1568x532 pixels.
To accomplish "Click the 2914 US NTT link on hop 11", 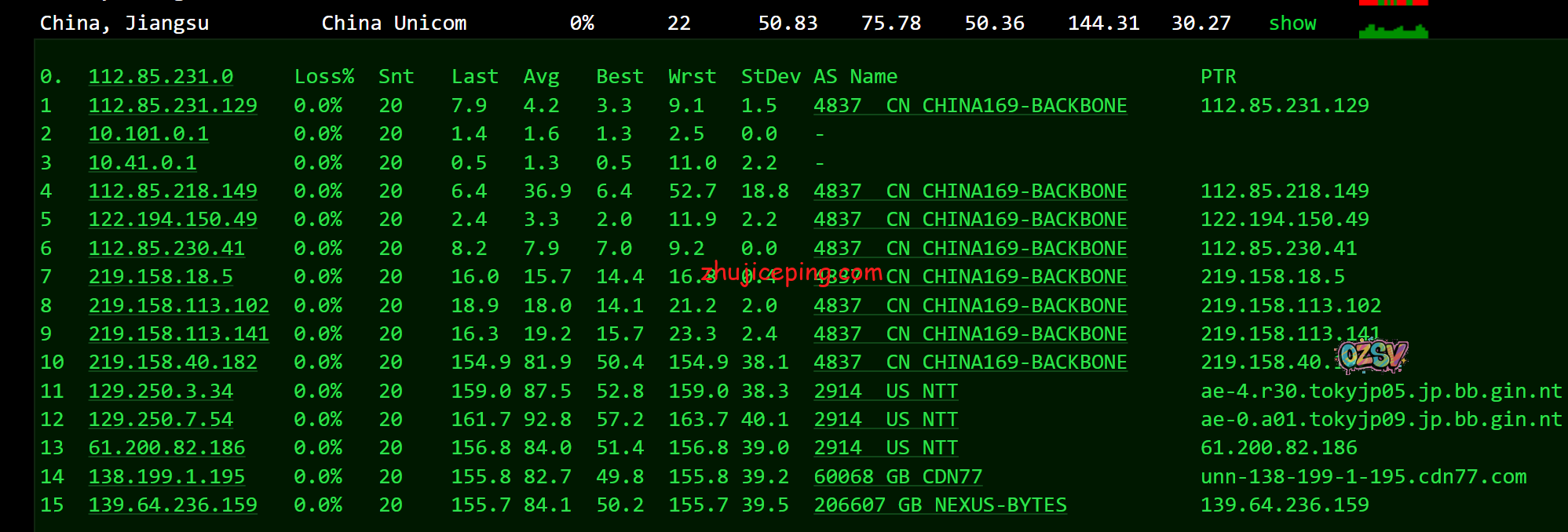I will 885,391.
